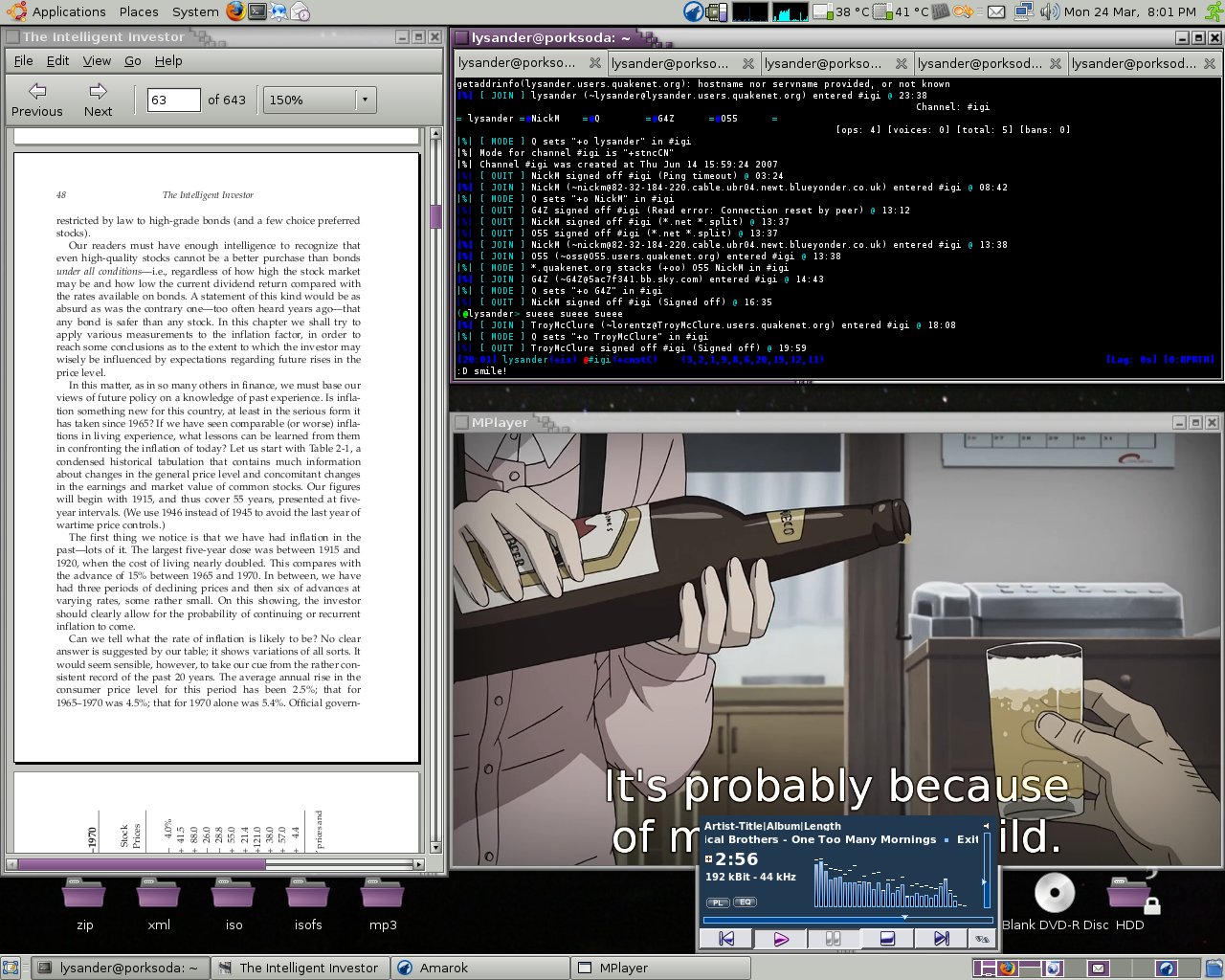1225x980 pixels.
Task: Go to Previous page in Evince
Action: click(37, 100)
